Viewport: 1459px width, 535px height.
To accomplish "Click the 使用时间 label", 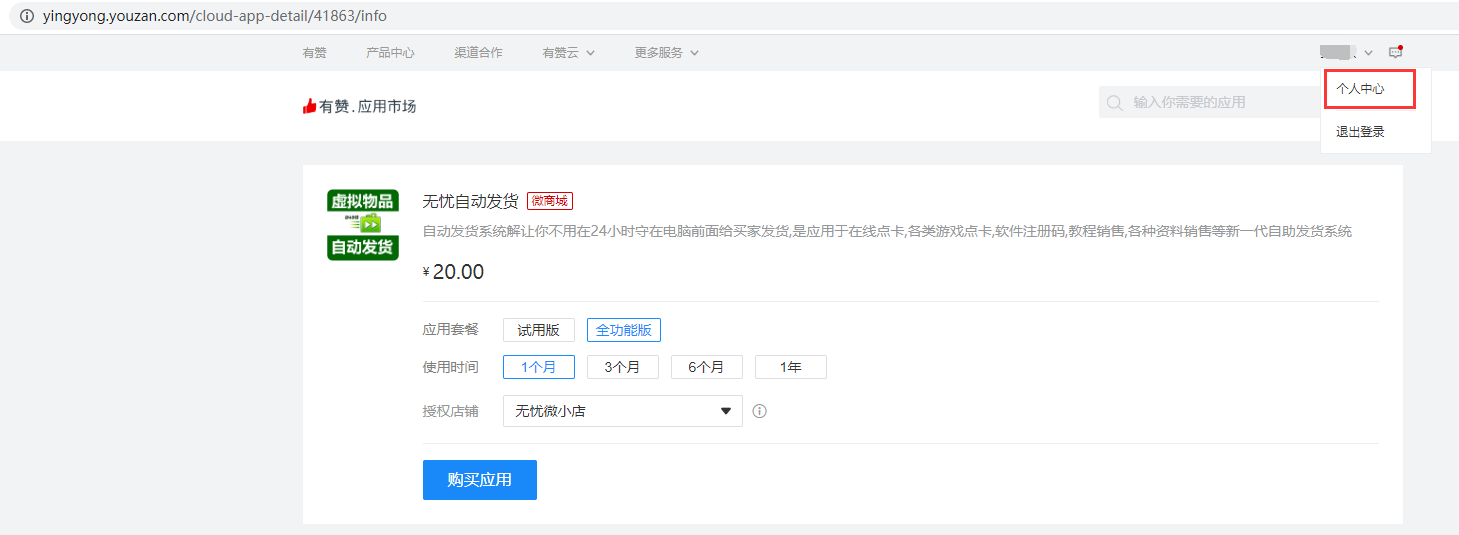I will [451, 367].
